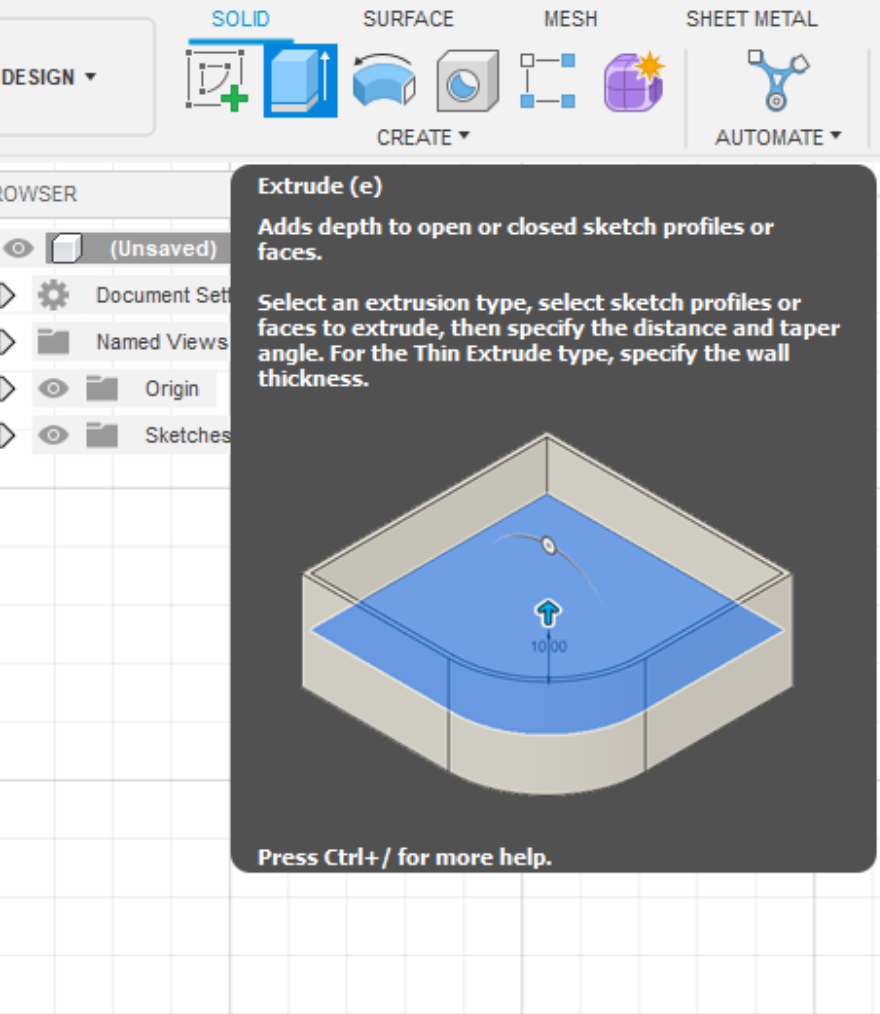Launch the Create Form tool
Screen dimensions: 880x1014
click(632, 82)
